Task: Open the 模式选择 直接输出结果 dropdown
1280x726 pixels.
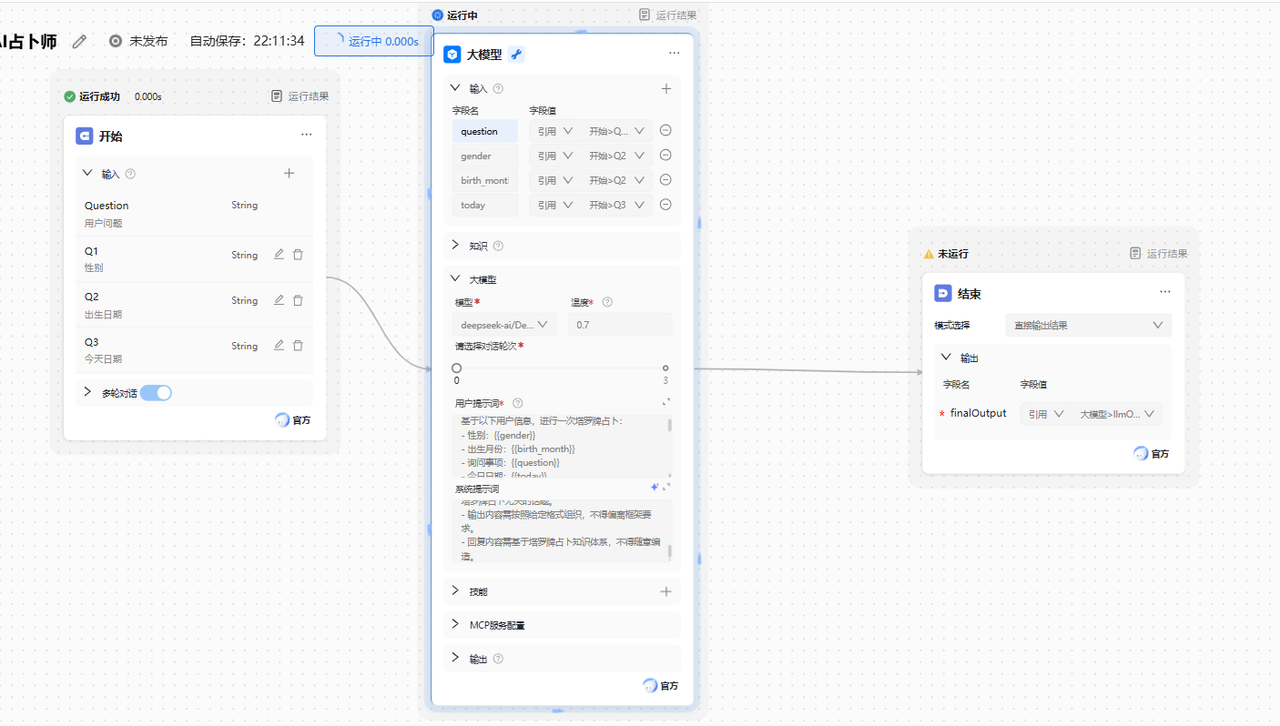Action: (x=1088, y=325)
